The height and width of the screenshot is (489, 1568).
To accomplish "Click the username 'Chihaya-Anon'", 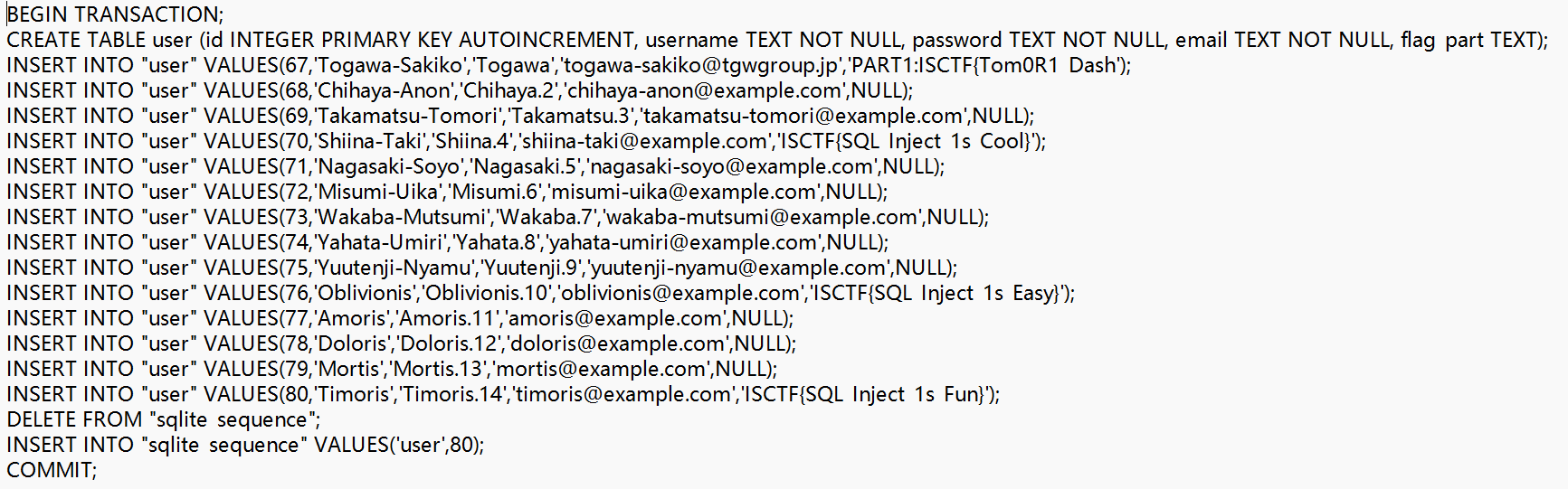I will (385, 90).
